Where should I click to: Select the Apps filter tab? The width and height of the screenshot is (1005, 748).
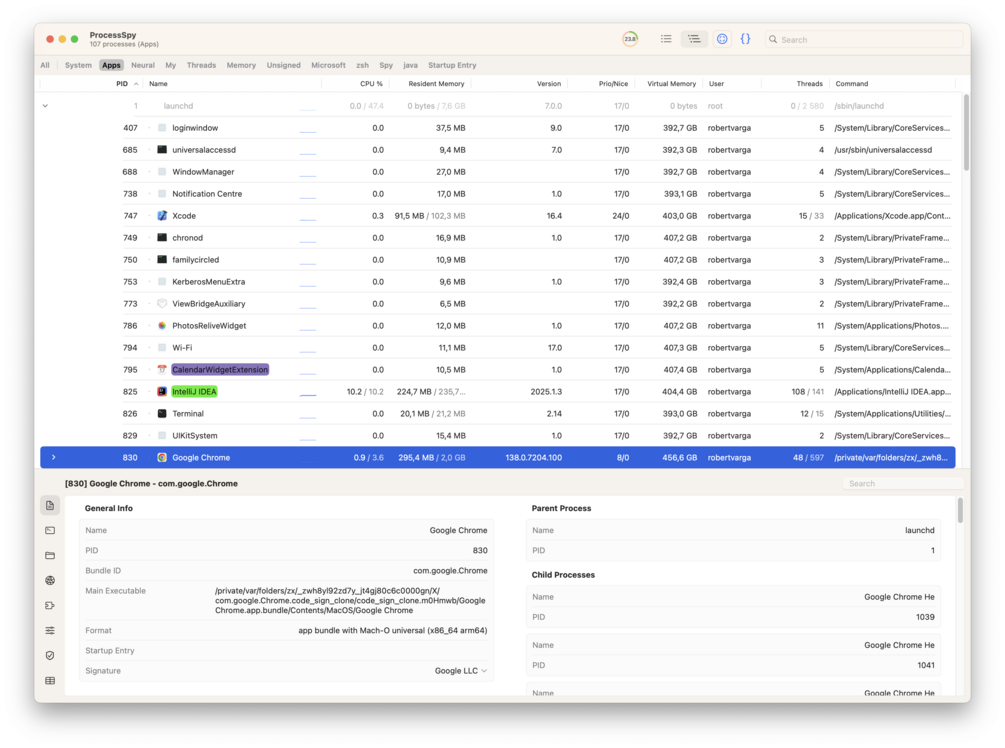[x=111, y=65]
